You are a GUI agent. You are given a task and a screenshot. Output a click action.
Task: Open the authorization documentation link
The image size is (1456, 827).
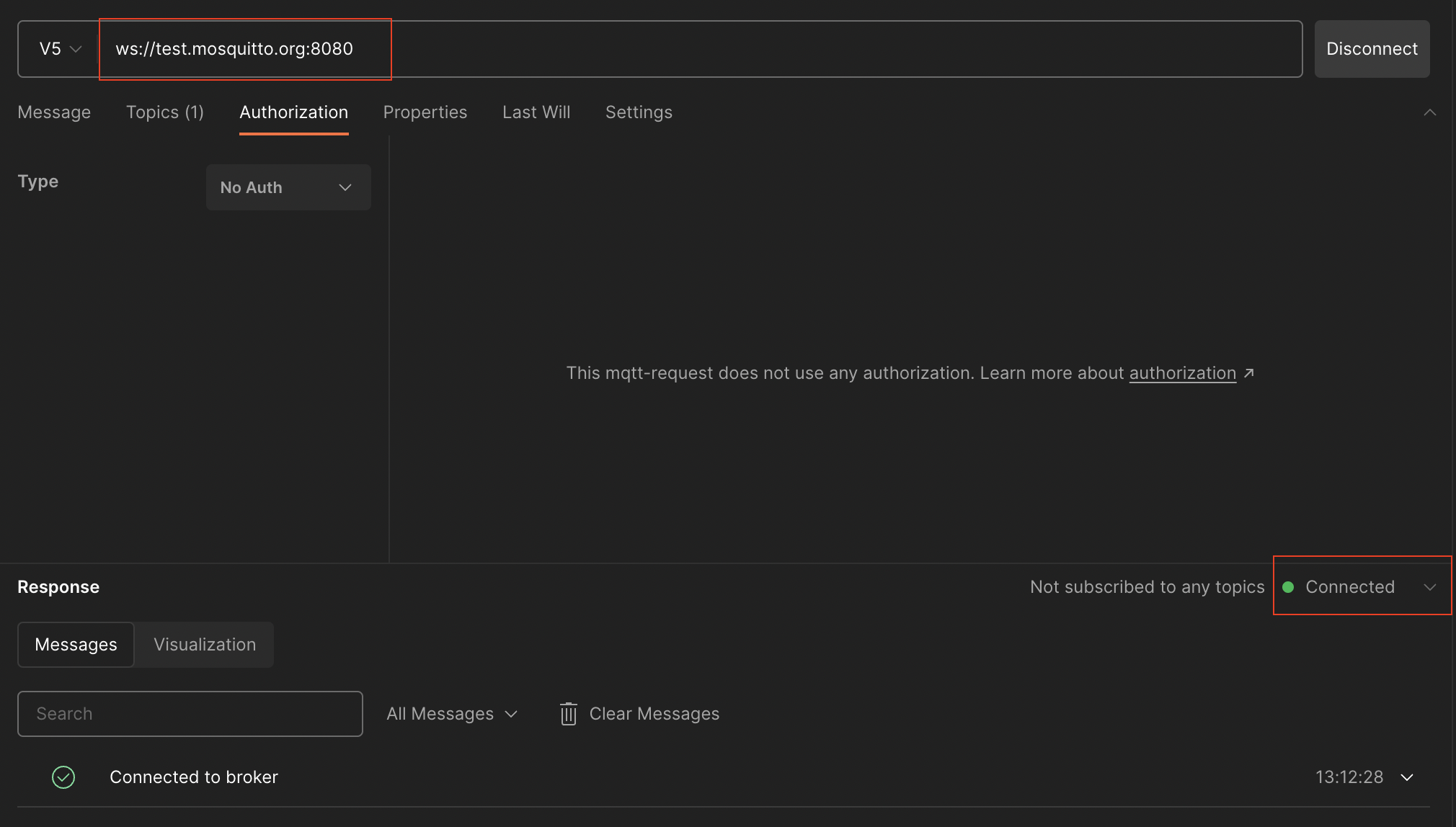point(1182,373)
